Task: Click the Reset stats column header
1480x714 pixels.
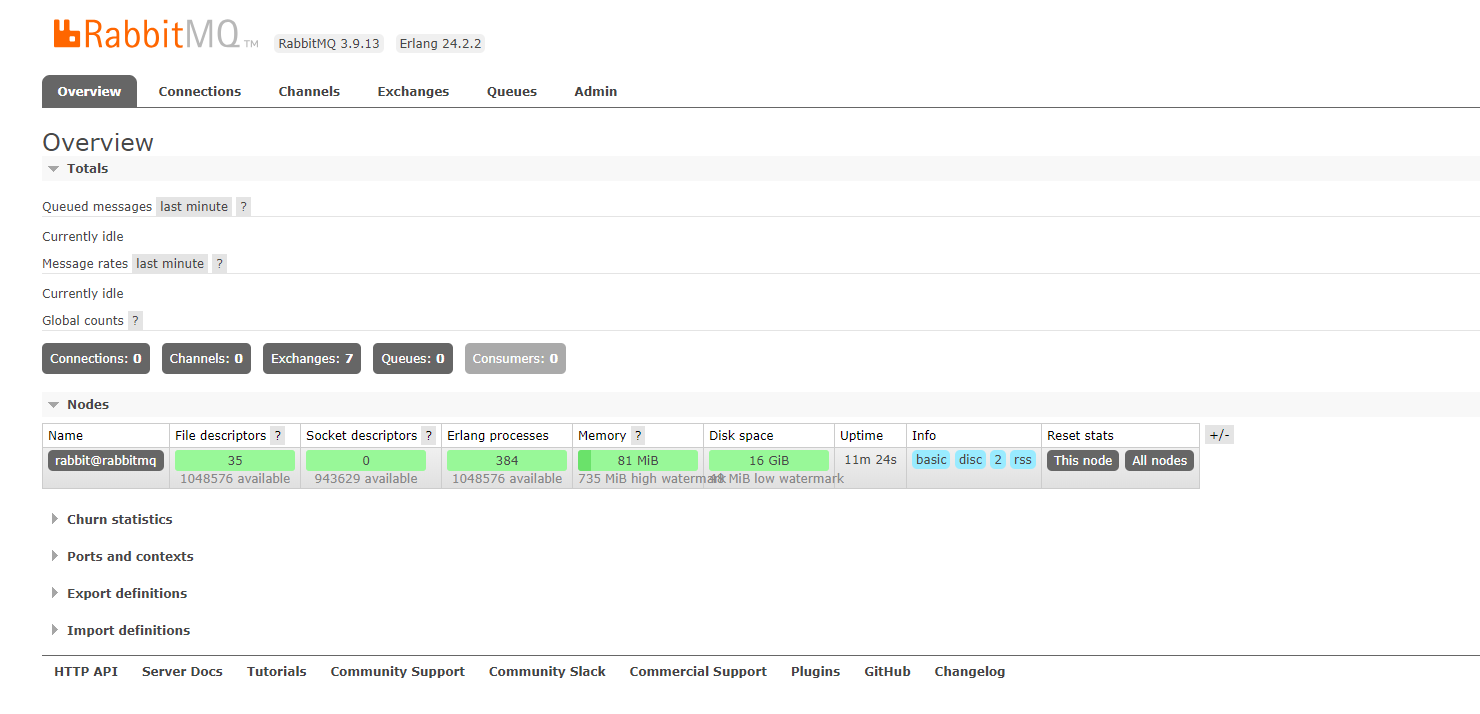Action: [1080, 436]
